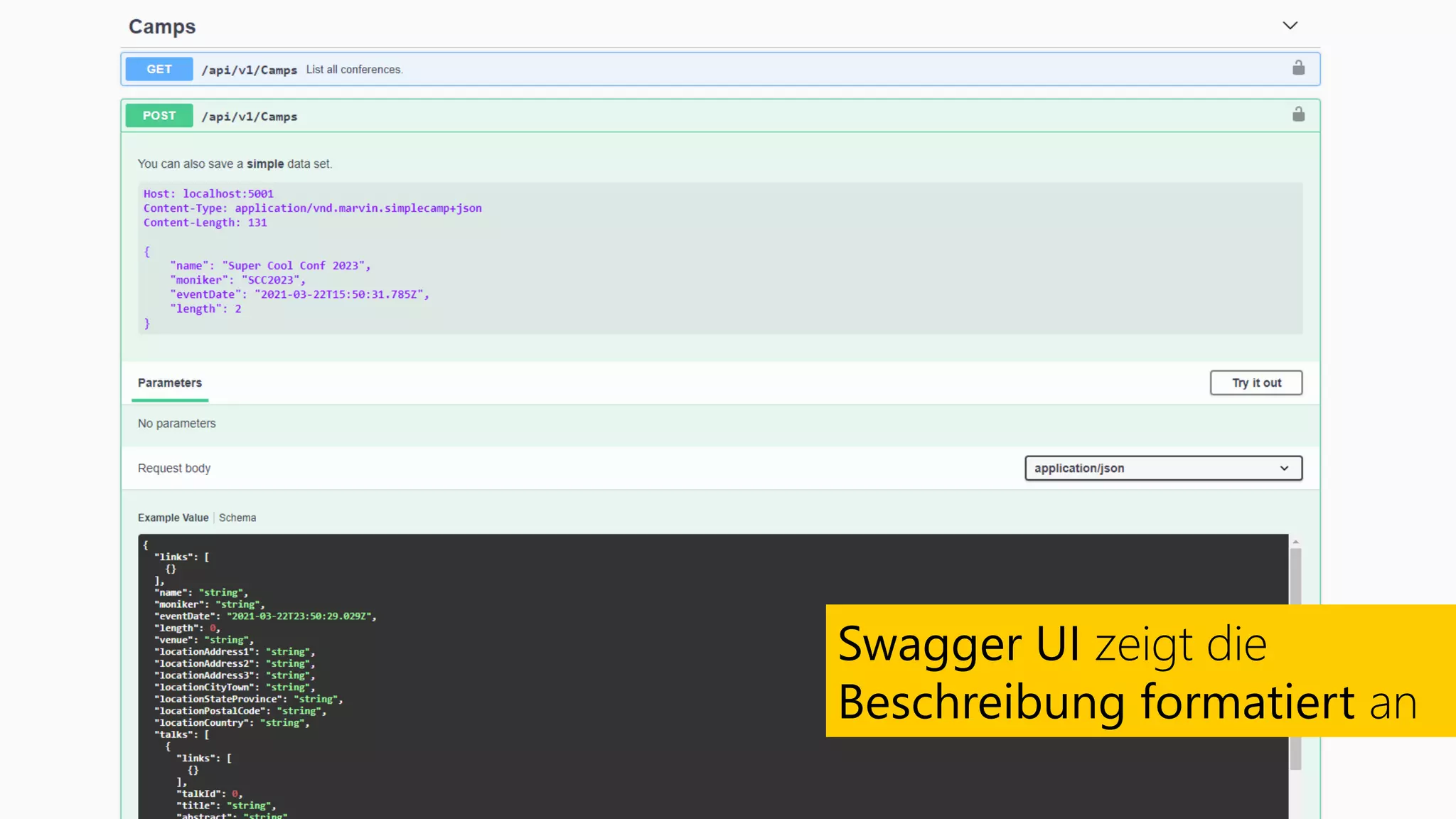Click the "locationCountry": "string" line
This screenshot has height=819, width=1456.
pos(232,723)
